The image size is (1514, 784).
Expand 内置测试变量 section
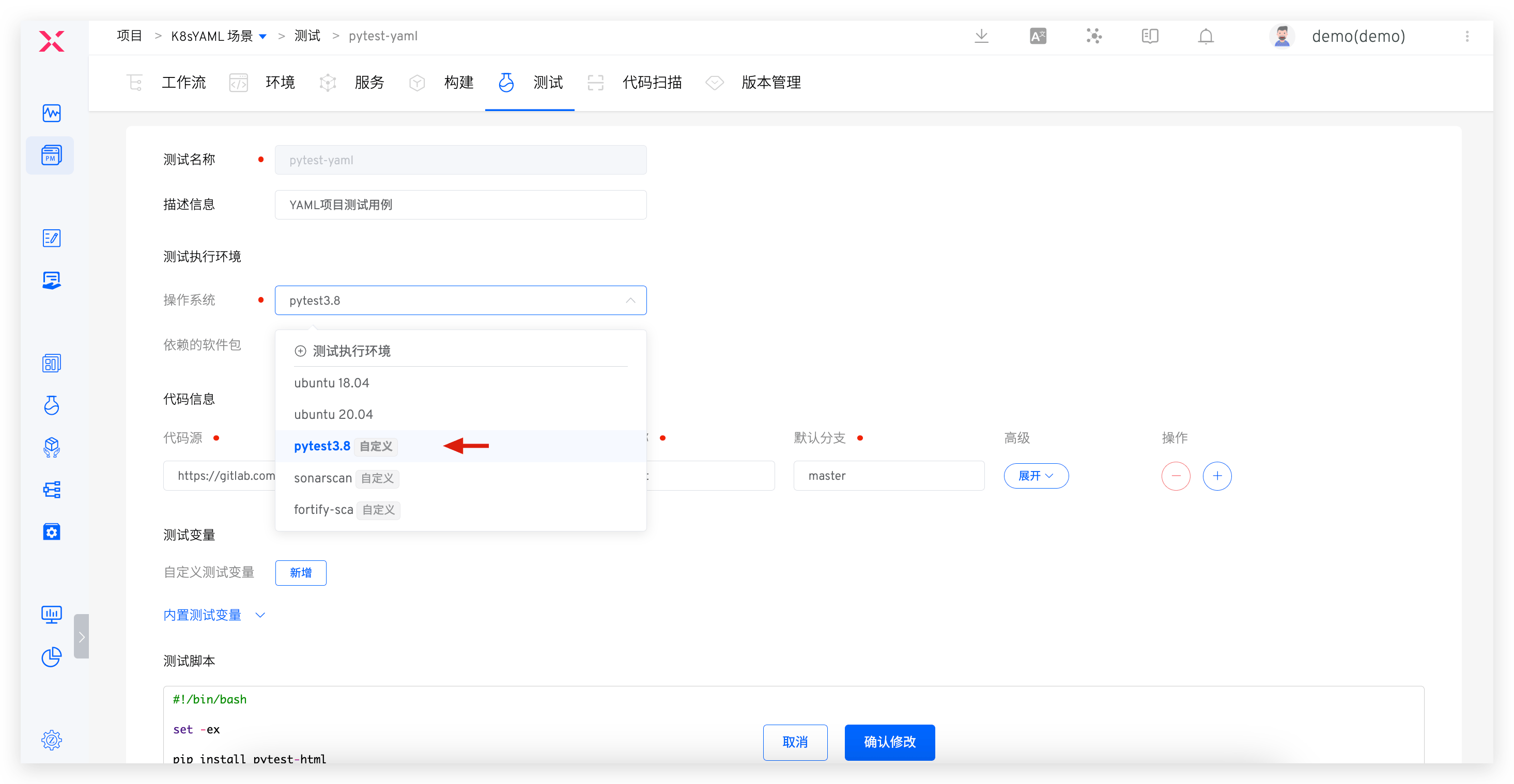[x=214, y=615]
